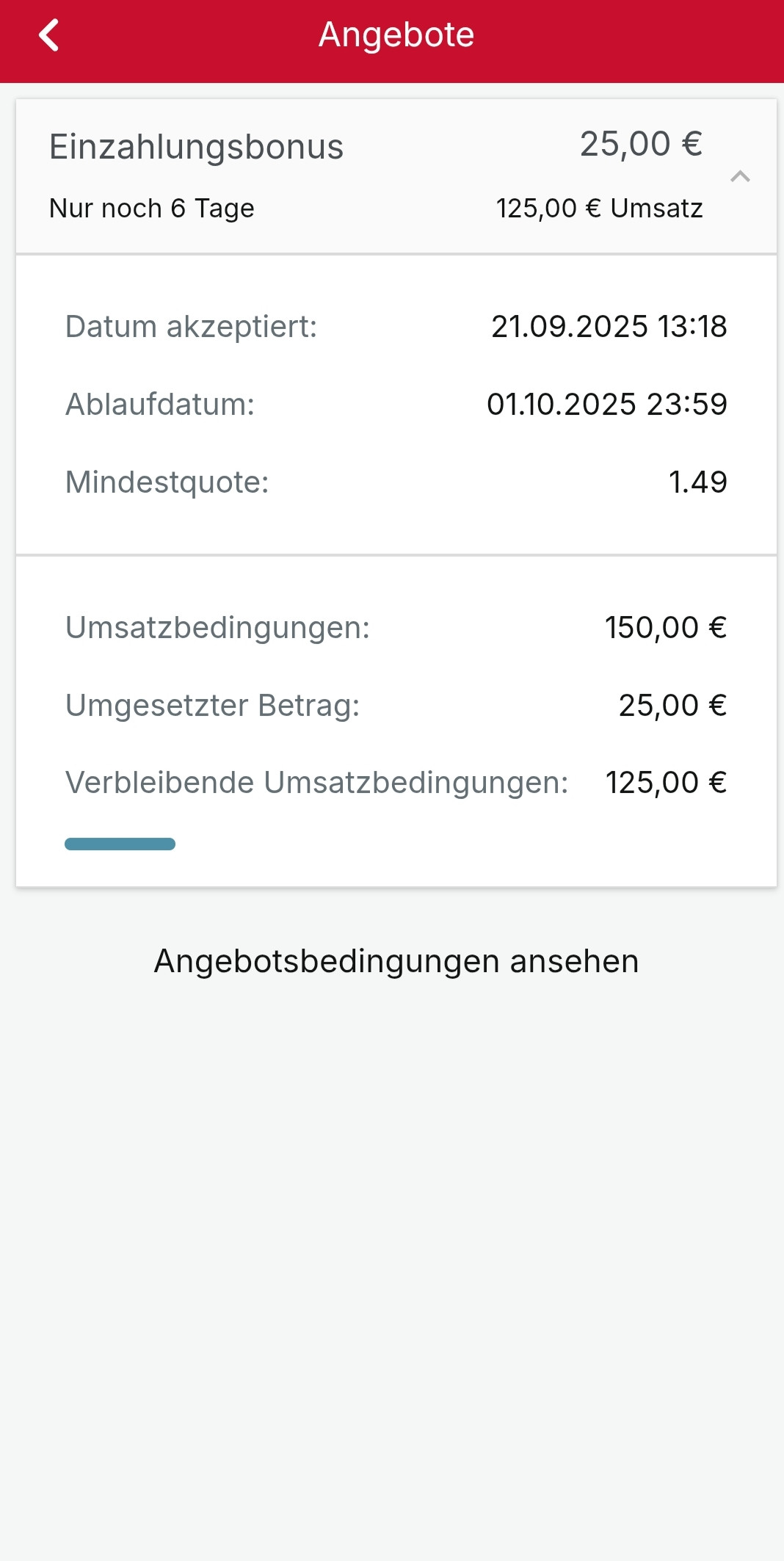Click the "Mindestquote" label
This screenshot has height=1561, width=784.
tap(167, 482)
